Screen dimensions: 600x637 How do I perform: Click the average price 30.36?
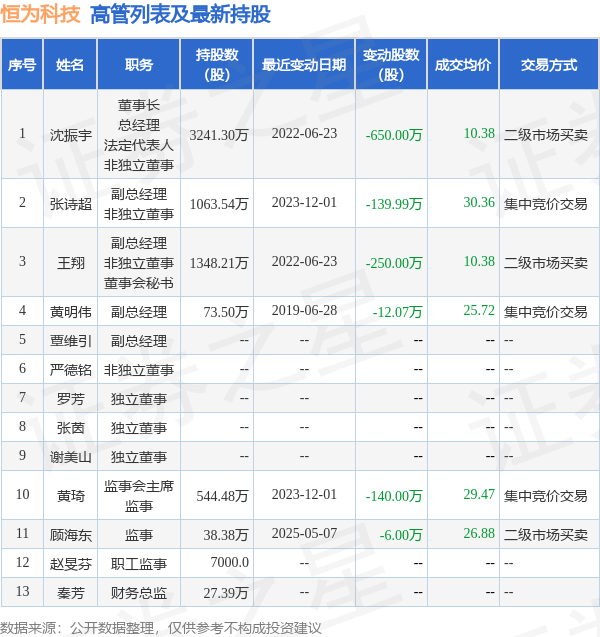coord(479,202)
